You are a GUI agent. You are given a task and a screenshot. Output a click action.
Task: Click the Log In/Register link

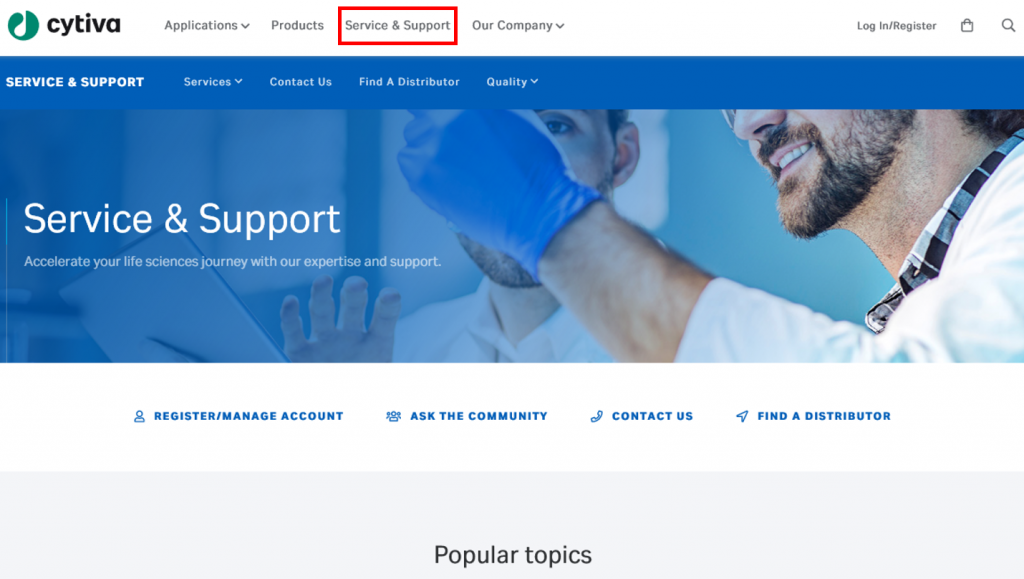tap(896, 25)
